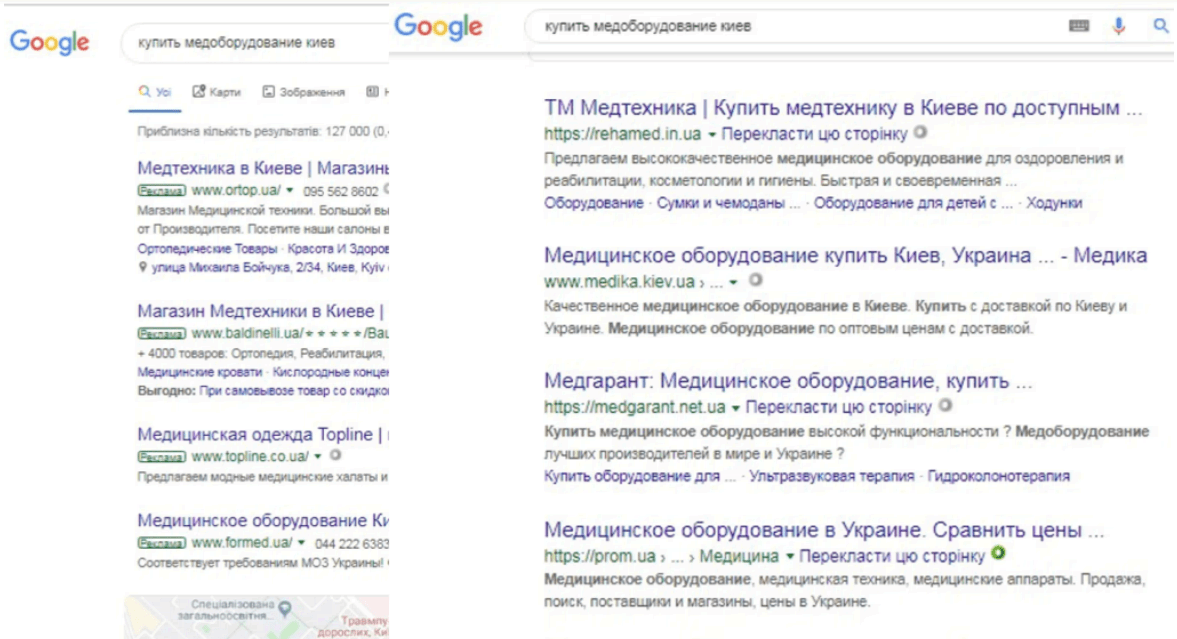Image resolution: width=1177 pixels, height=639 pixels.
Task: Click the Google logo in right window
Action: click(x=438, y=26)
